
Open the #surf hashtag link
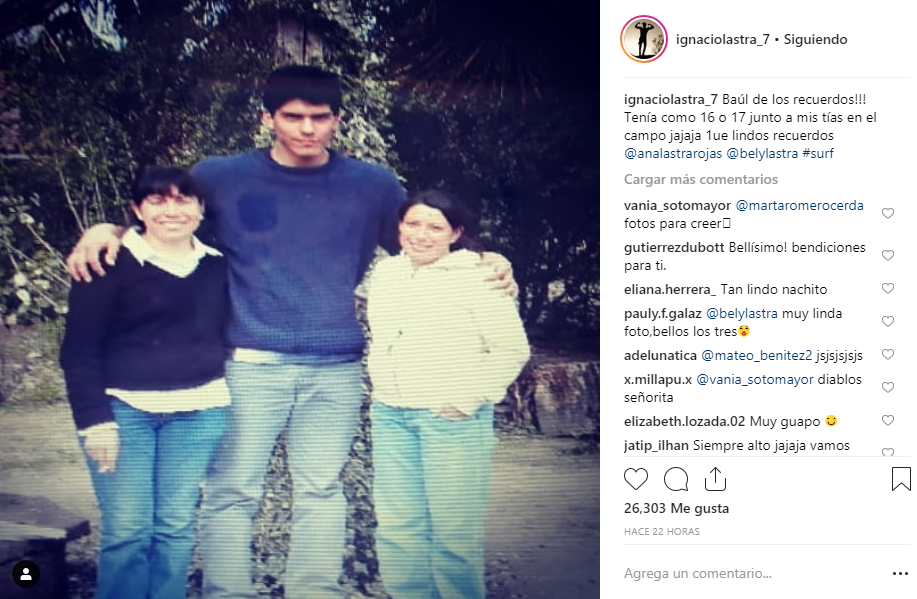[x=818, y=153]
